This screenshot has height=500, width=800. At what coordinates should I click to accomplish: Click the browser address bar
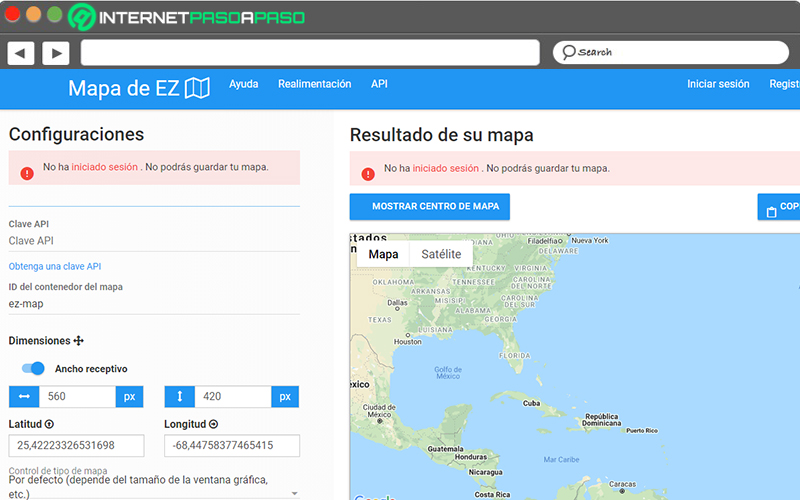(310, 53)
